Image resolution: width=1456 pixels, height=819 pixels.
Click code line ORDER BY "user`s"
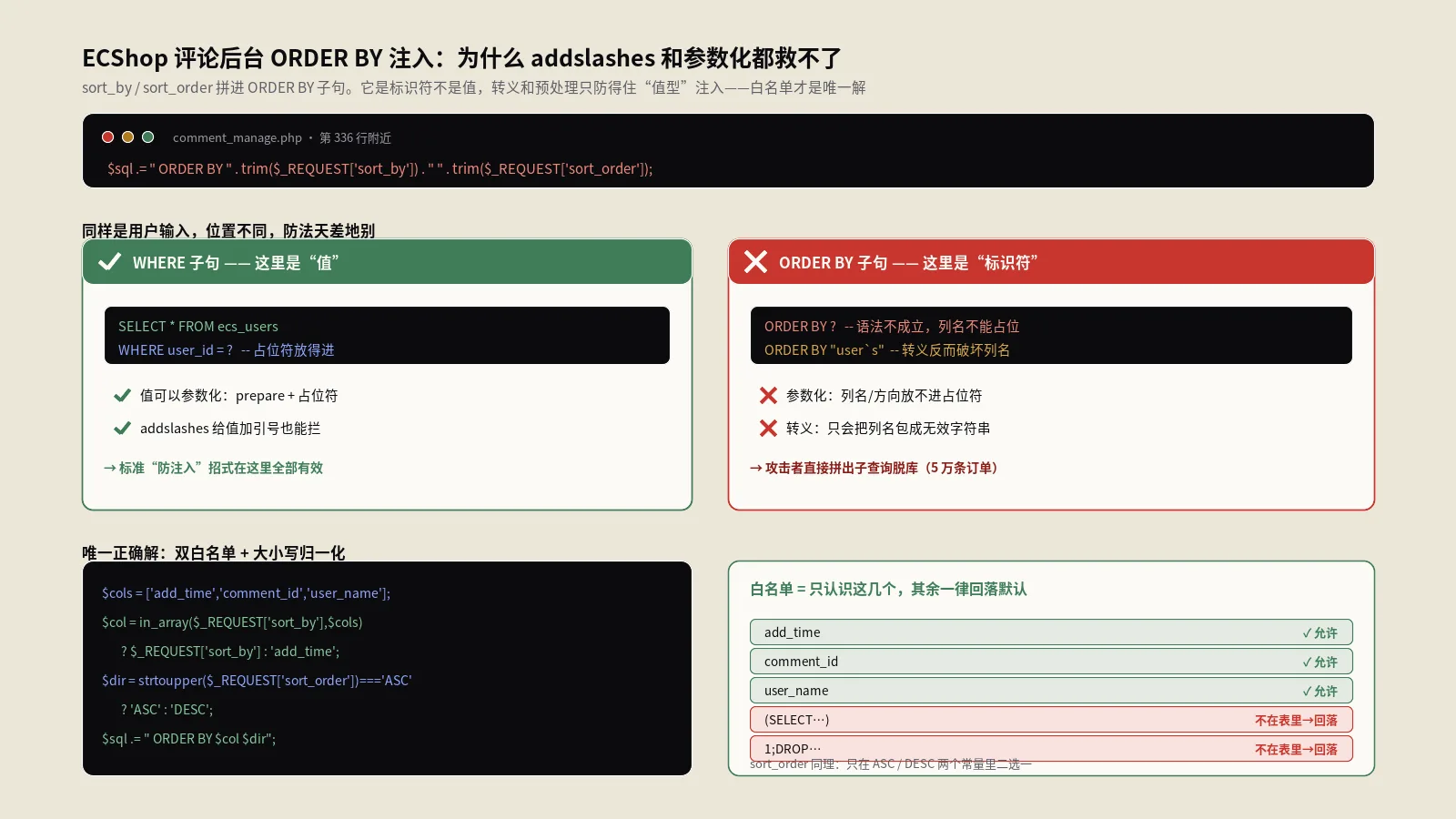coord(886,349)
